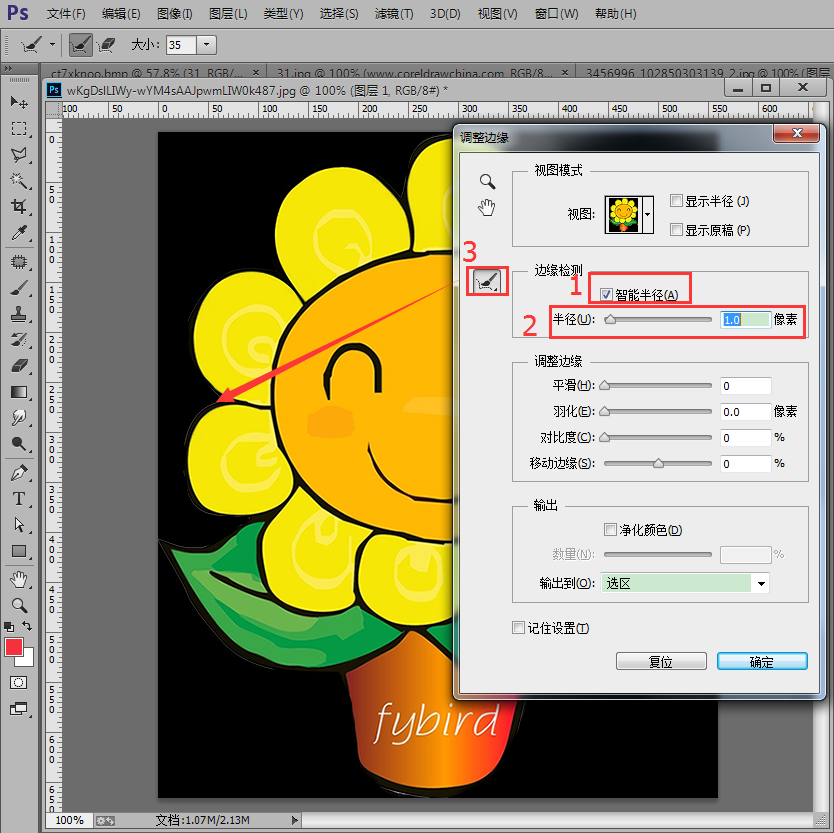This screenshot has width=834, height=833.
Task: Open the 图像(I) menu
Action: click(174, 14)
